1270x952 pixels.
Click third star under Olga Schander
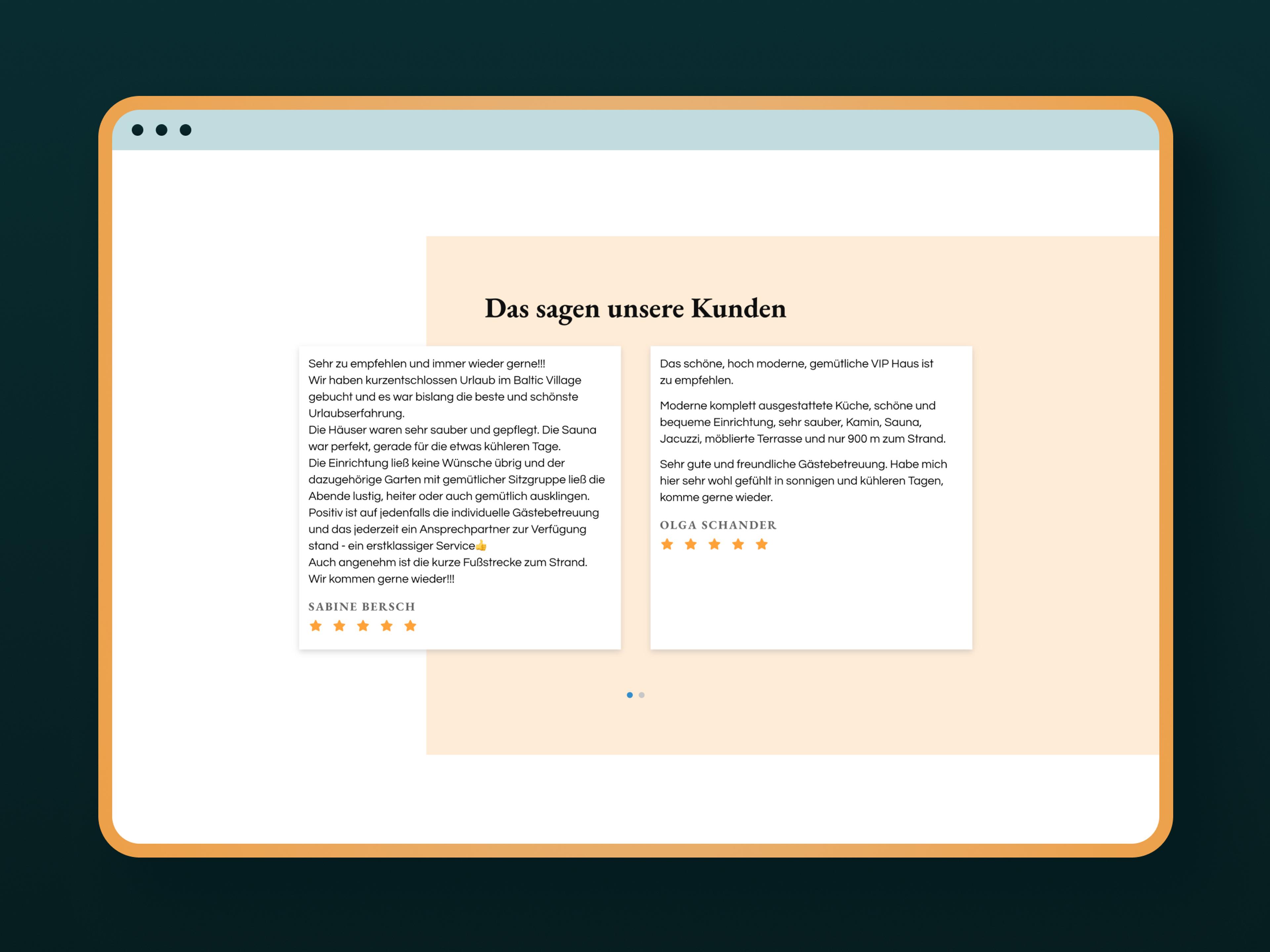[714, 544]
